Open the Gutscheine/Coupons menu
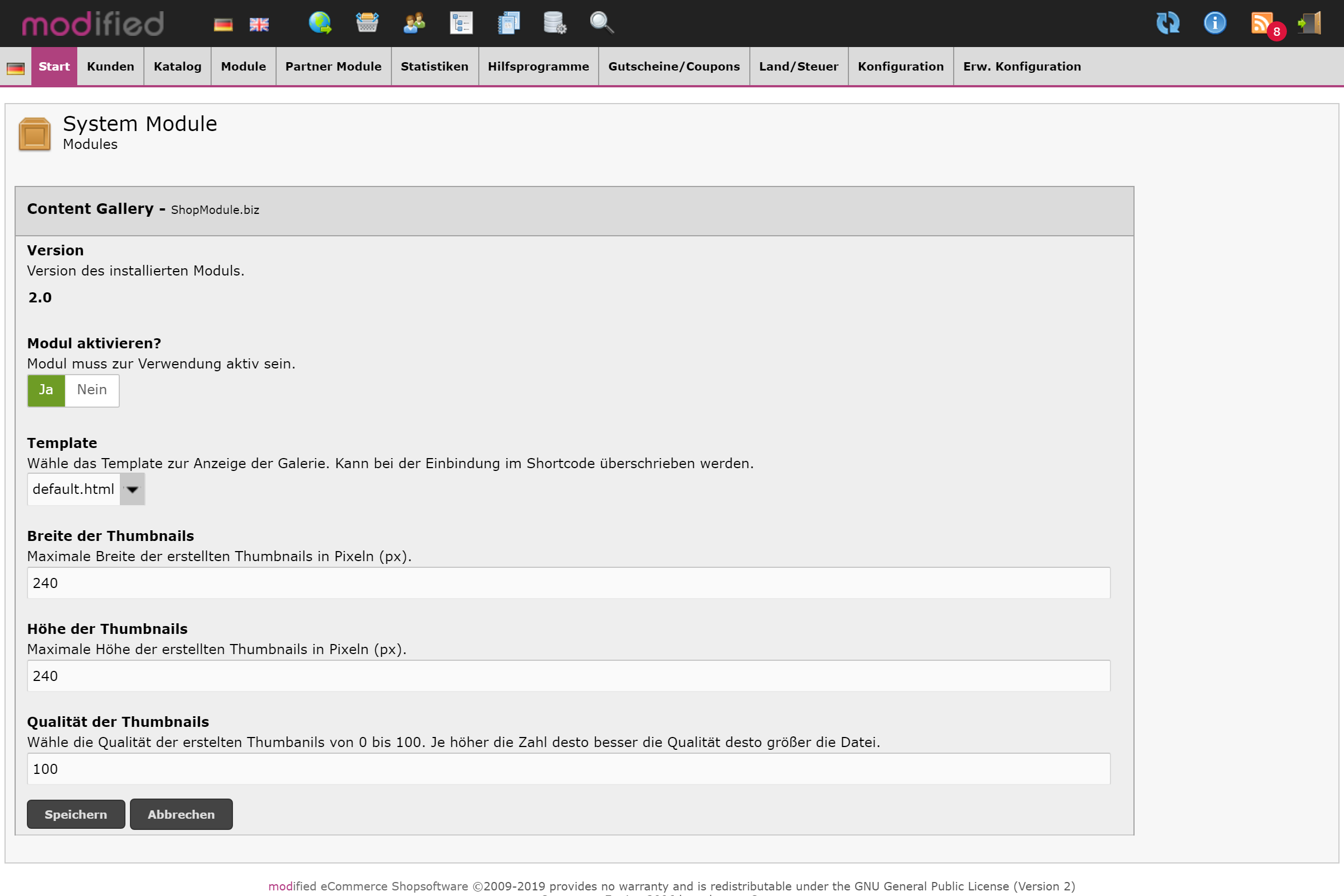 pos(674,66)
